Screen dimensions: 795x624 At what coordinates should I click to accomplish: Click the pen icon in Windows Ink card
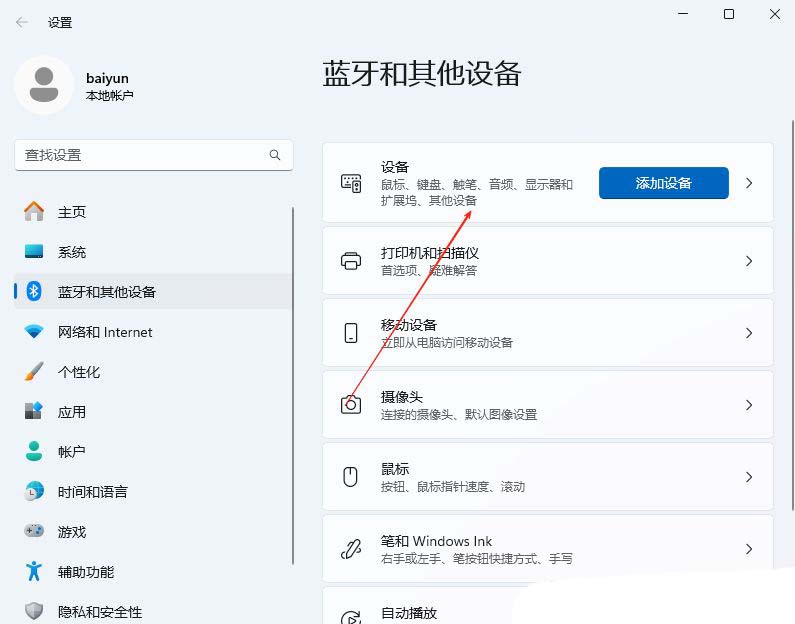[x=351, y=549]
